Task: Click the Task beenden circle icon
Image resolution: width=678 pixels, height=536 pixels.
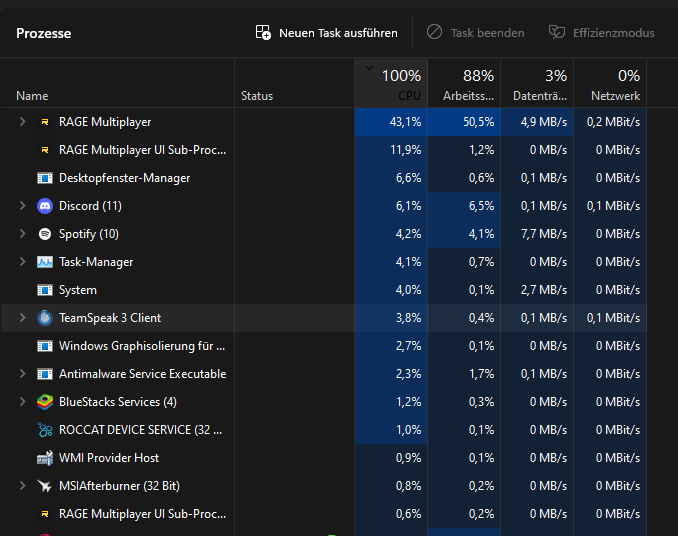Action: click(435, 32)
